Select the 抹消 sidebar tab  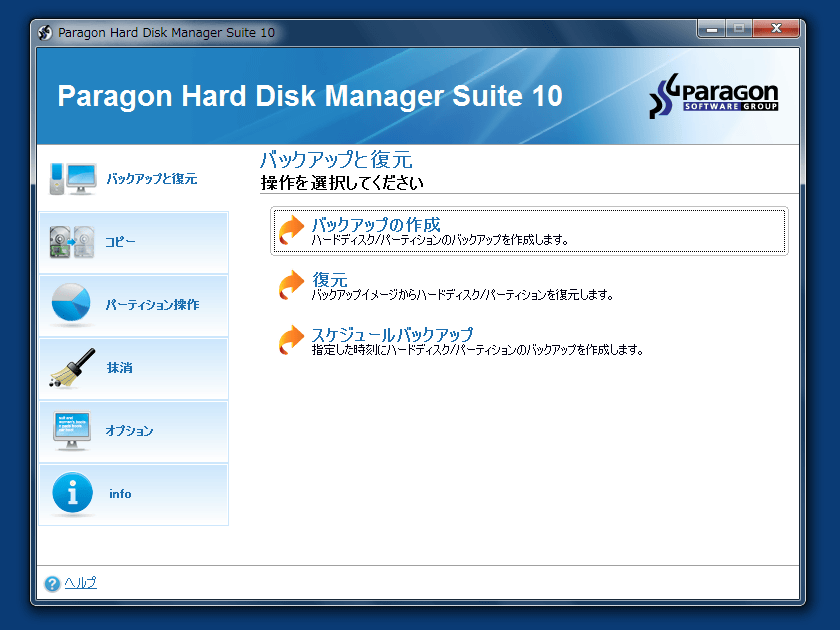(x=133, y=369)
